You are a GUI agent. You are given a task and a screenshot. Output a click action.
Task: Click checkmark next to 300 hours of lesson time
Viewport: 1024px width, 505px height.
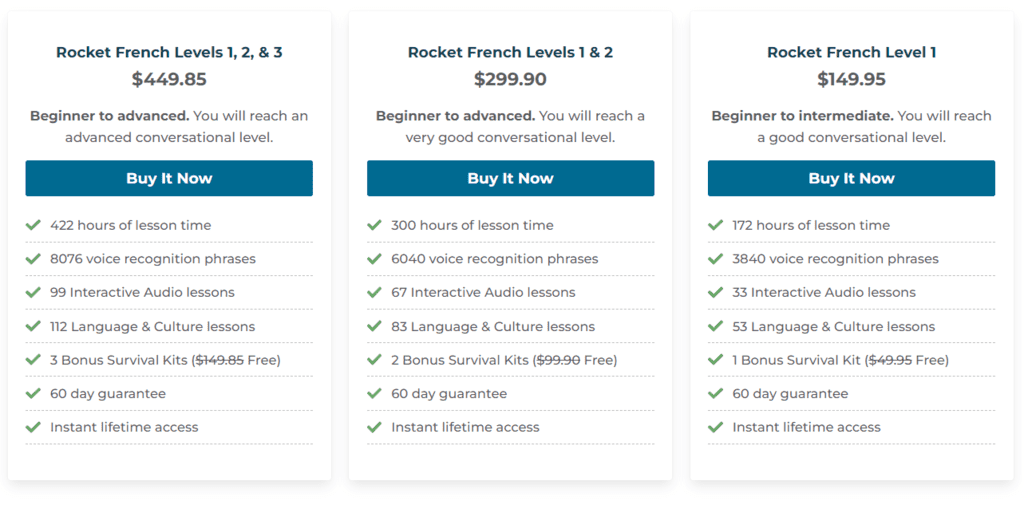click(374, 225)
